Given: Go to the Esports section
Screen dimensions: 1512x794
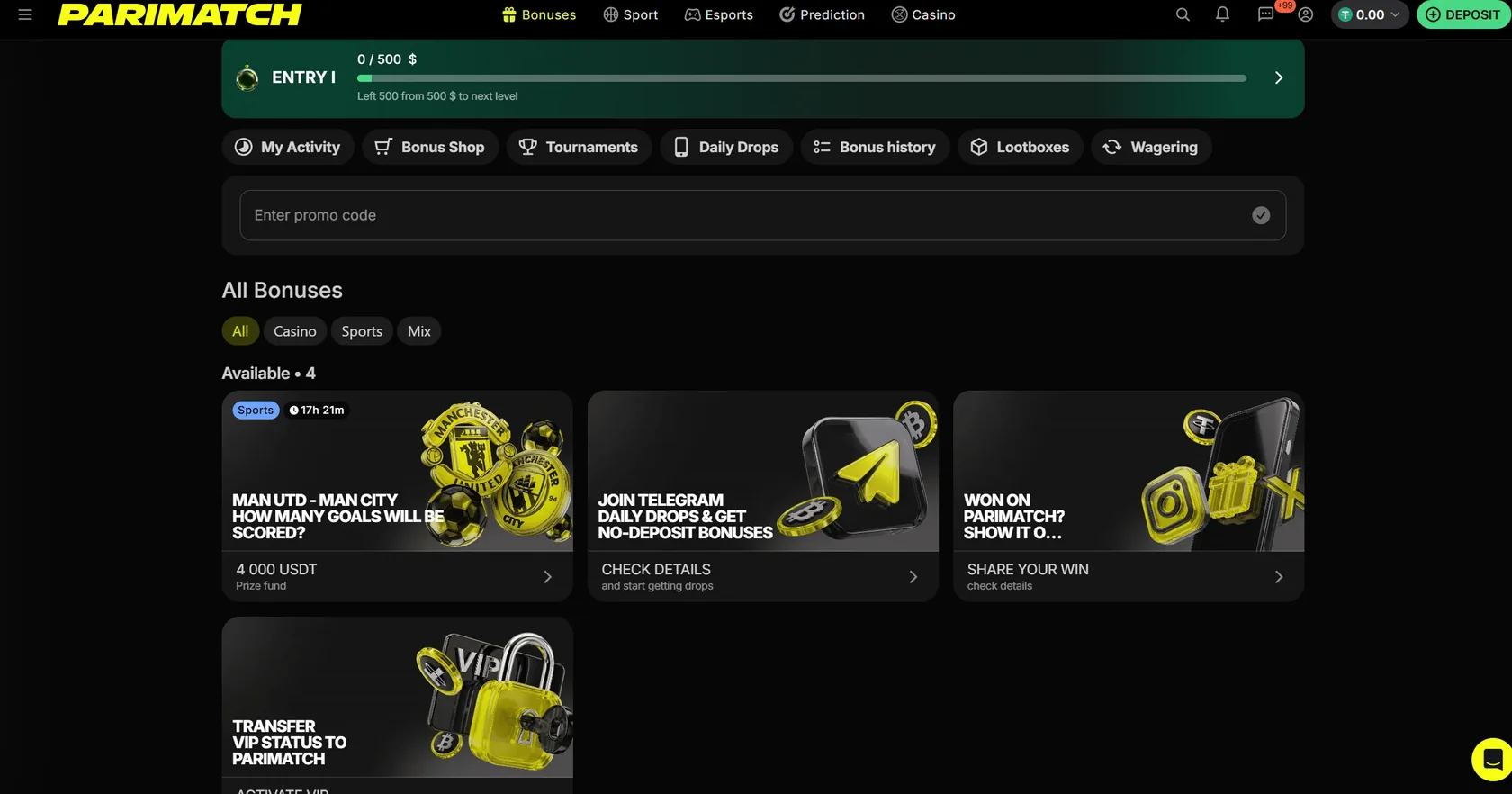Looking at the screenshot, I should point(719,14).
